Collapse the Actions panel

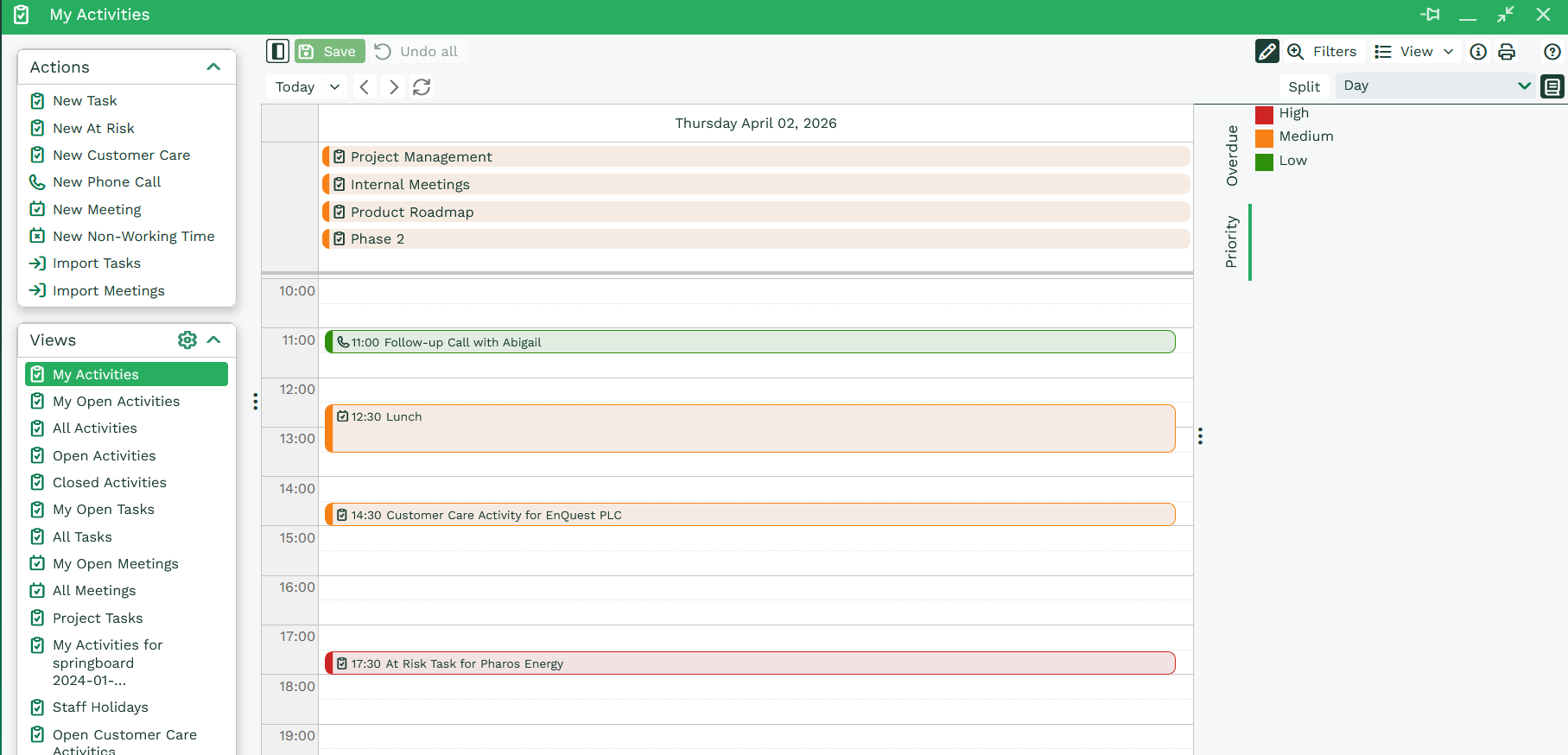point(213,67)
